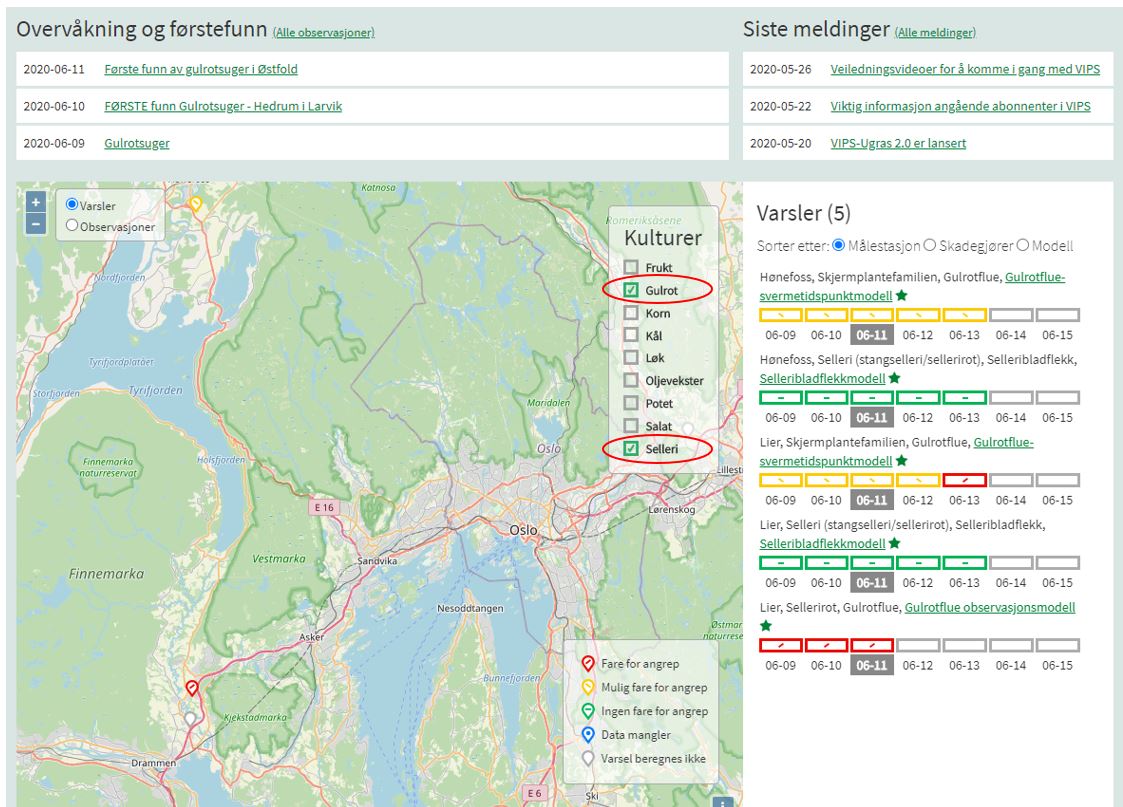Click the star beside Lier Gulrotflue-svermetidspunktmodell
Image resolution: width=1123 pixels, height=807 pixels.
pyautogui.click(x=902, y=460)
